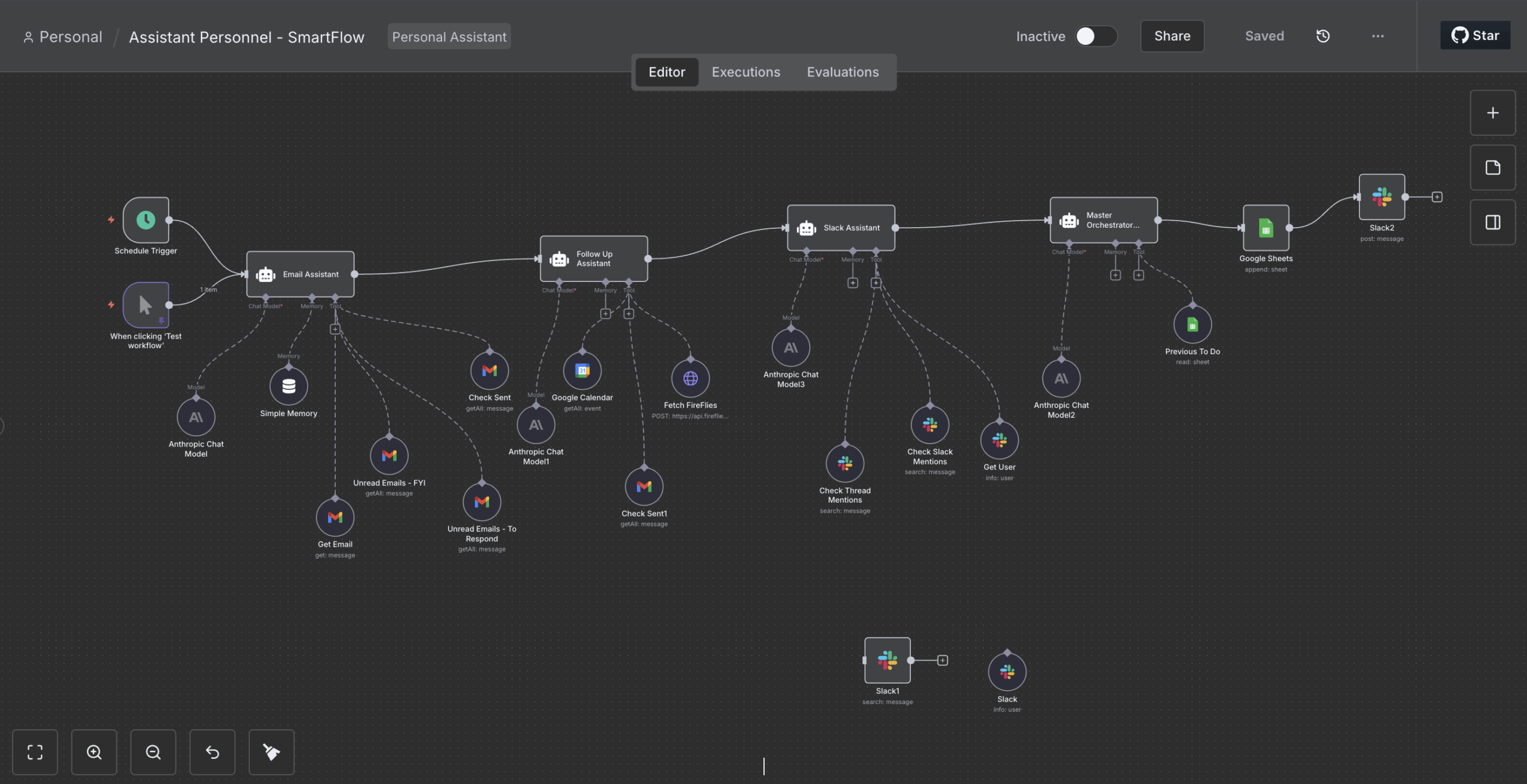Open the Personal project breadcrumb link

tap(70, 37)
